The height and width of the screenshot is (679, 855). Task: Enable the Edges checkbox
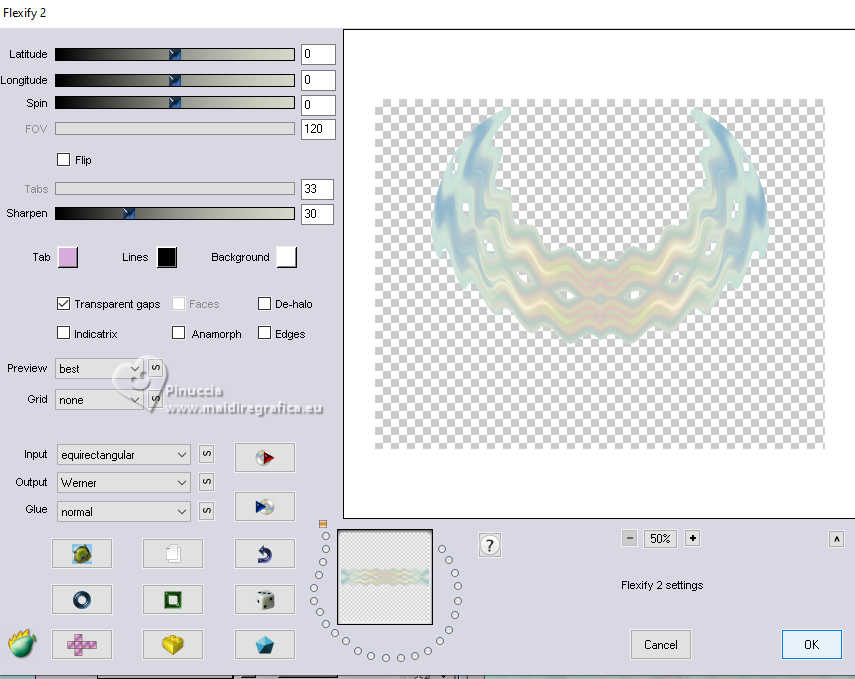click(x=264, y=333)
